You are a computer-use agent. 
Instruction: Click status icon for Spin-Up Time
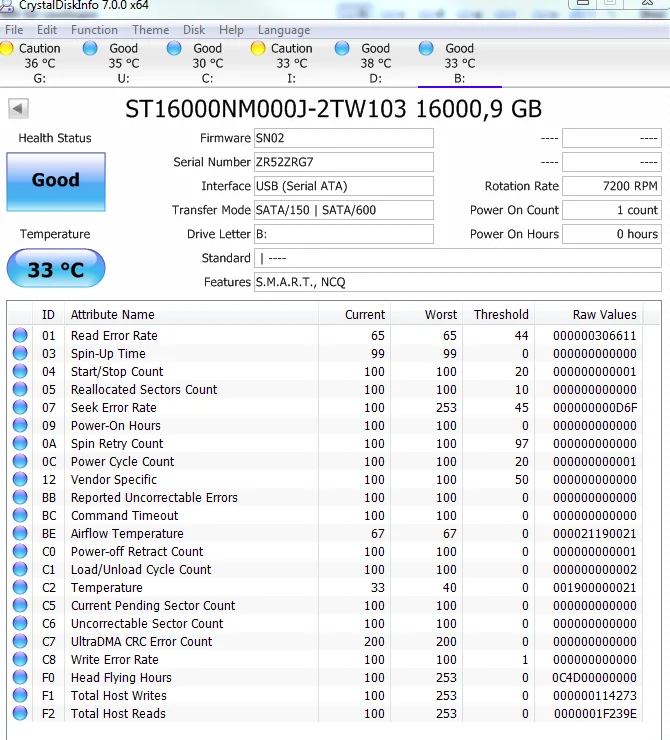click(20, 353)
